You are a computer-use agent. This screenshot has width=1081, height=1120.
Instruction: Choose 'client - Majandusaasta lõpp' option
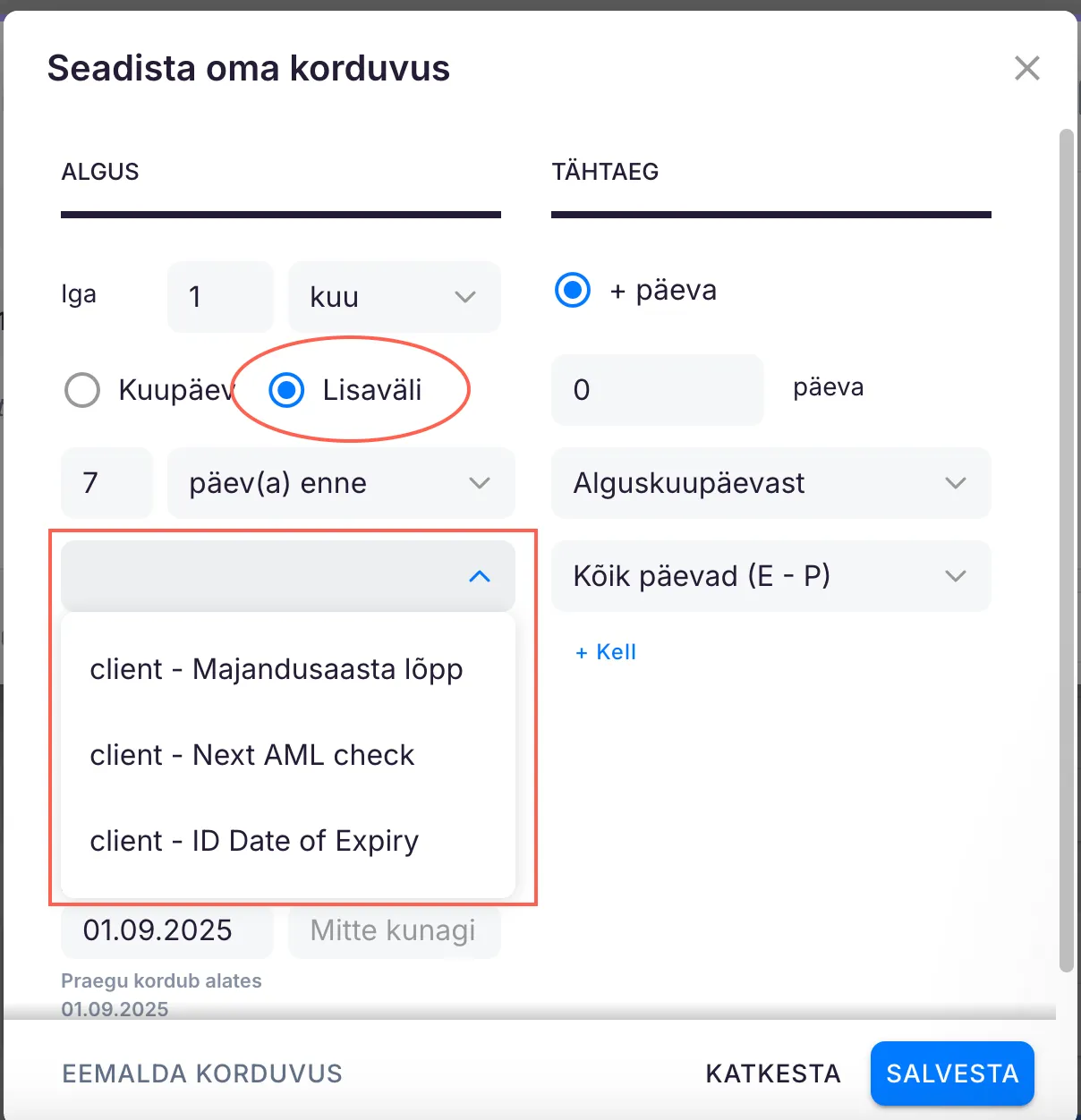(x=277, y=669)
